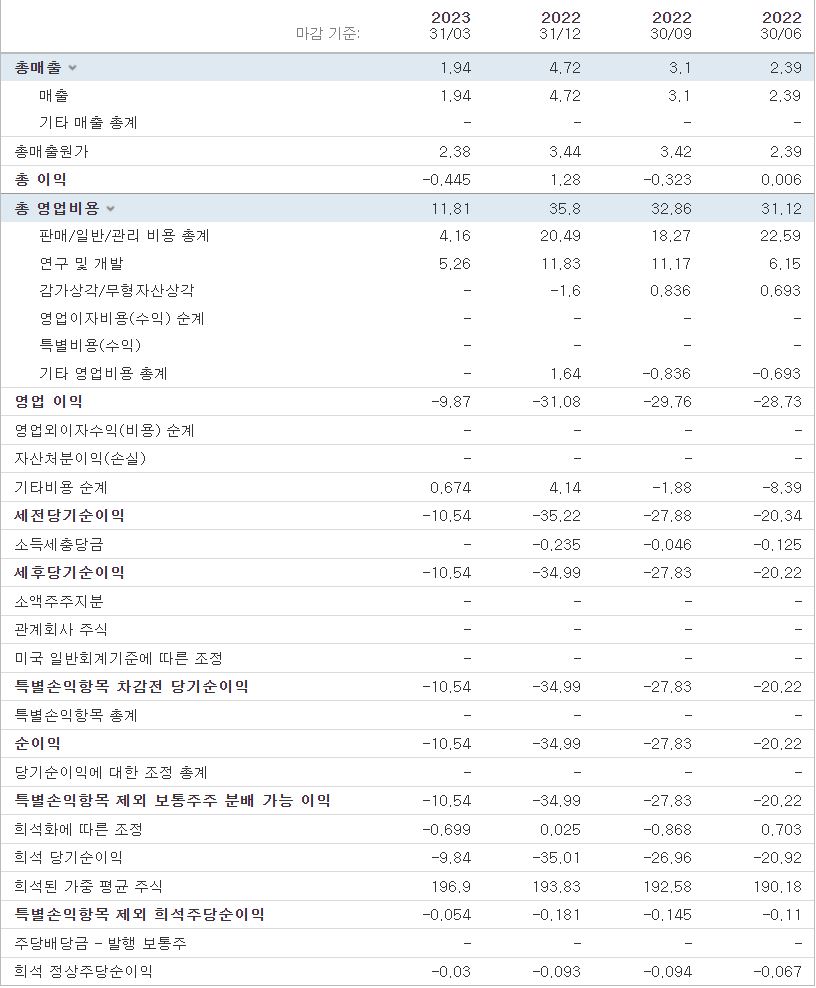Image resolution: width=816 pixels, height=988 pixels.
Task: Click 기타 영업비용 총계 label
Action: [103, 374]
